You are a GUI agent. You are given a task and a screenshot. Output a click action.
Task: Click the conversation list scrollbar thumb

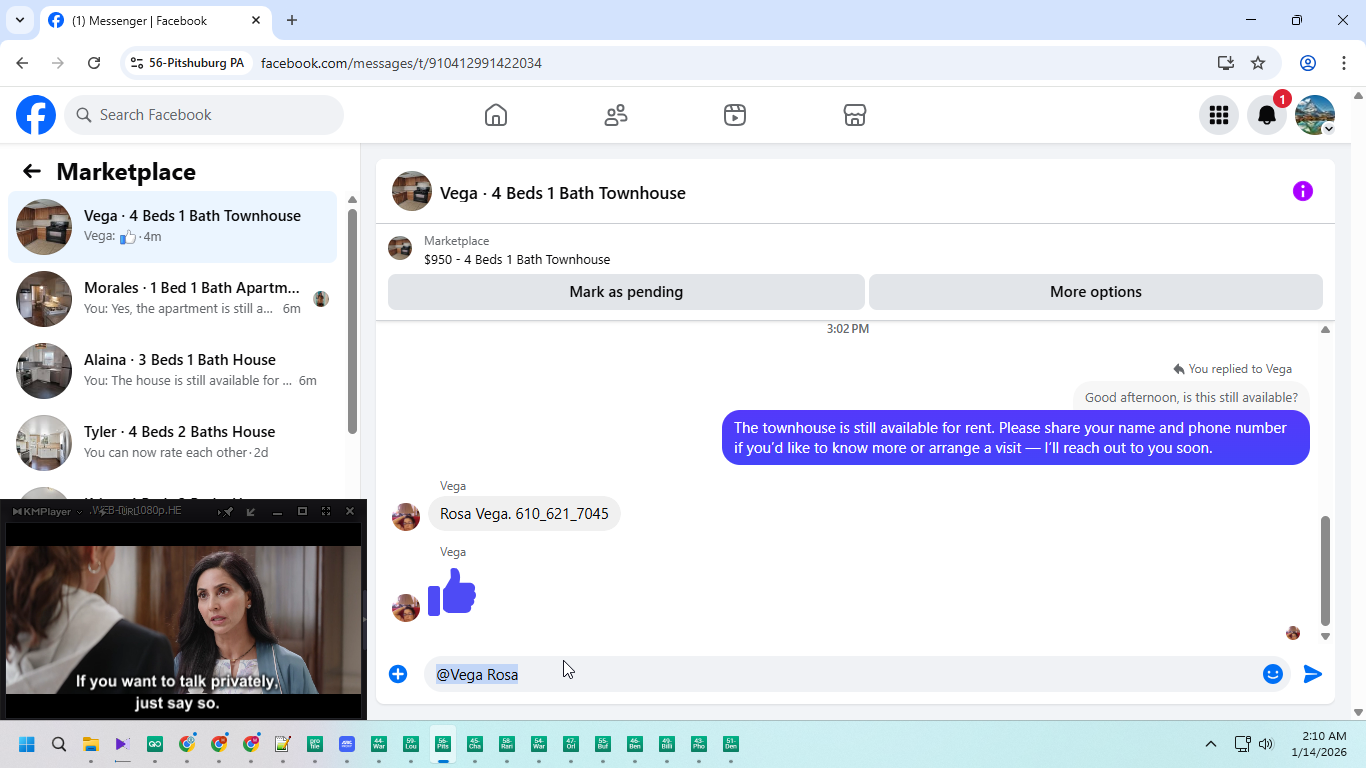[352, 321]
